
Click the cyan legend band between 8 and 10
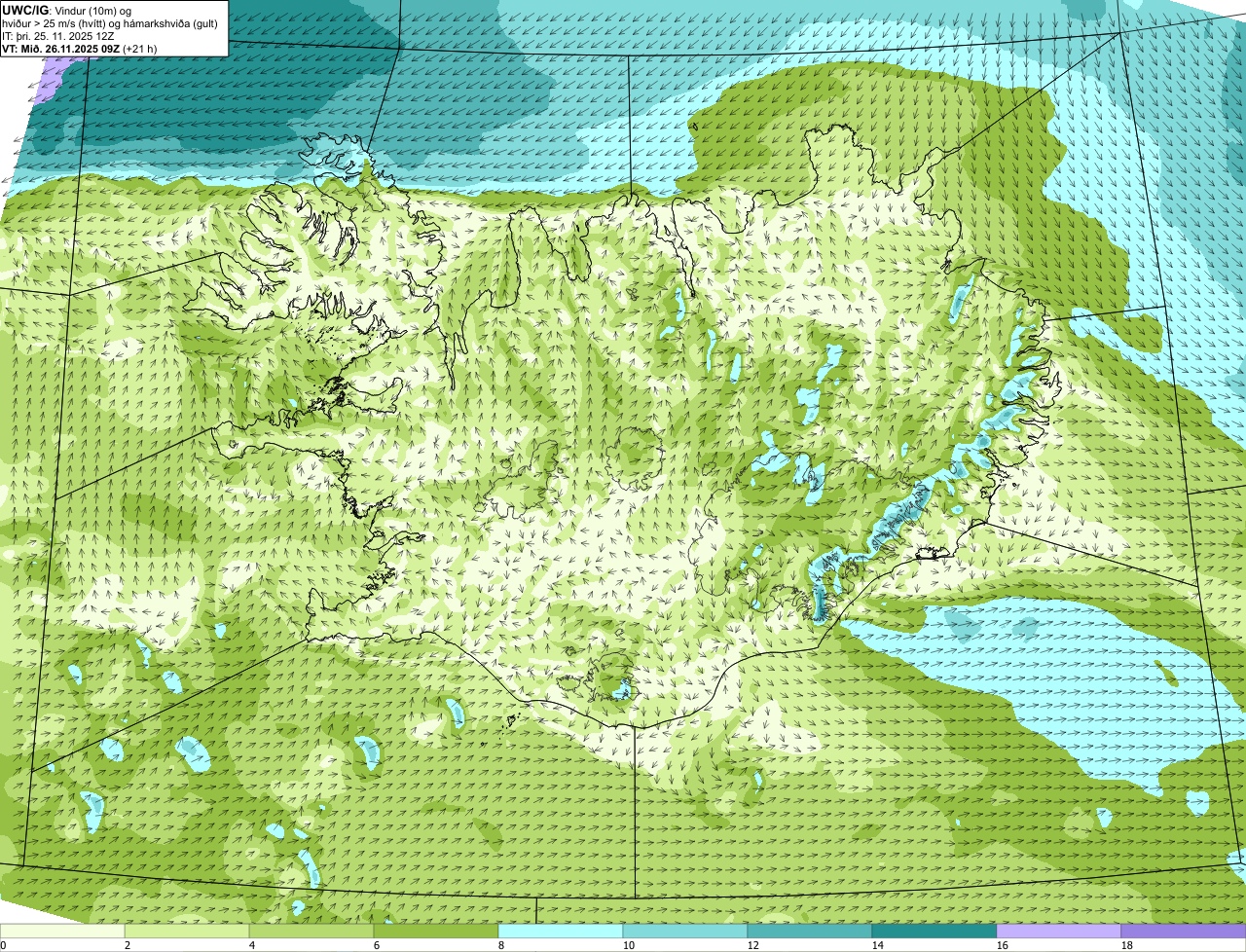561,932
